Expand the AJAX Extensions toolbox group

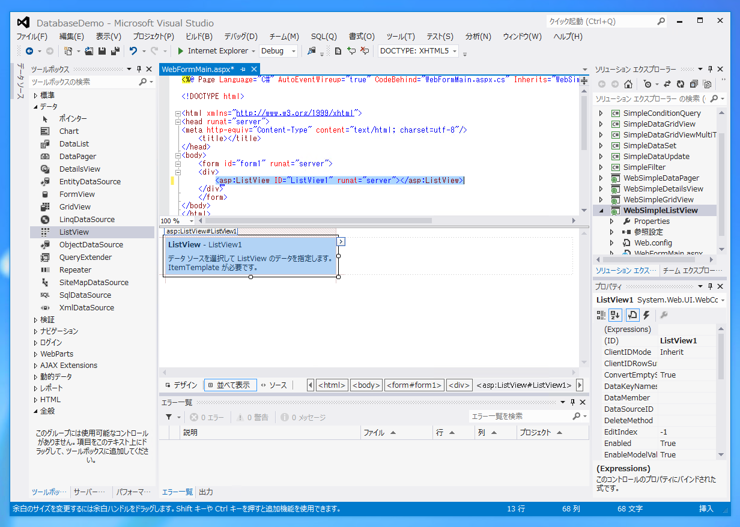(x=35, y=365)
